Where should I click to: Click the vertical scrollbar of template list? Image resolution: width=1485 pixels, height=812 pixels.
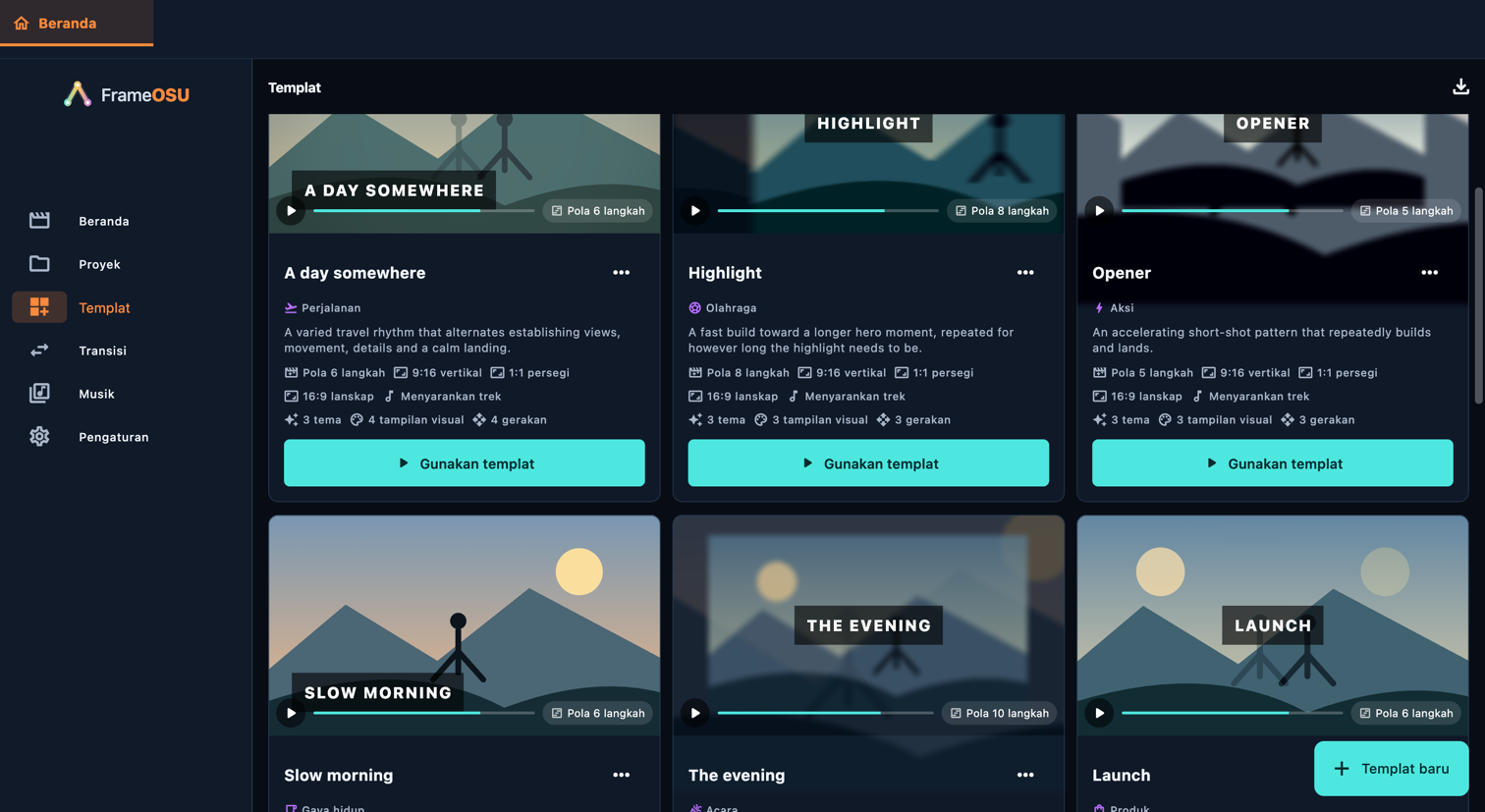[1478, 295]
